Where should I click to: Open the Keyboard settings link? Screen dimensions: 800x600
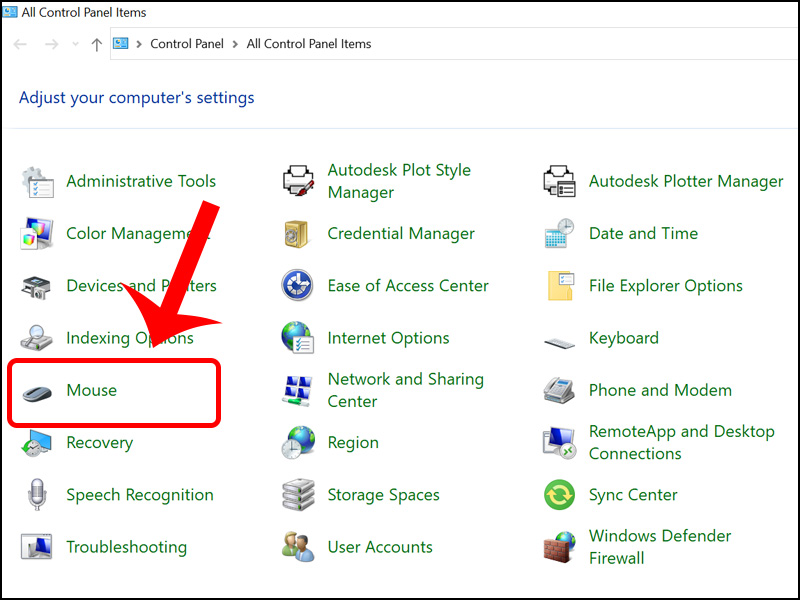tap(623, 338)
